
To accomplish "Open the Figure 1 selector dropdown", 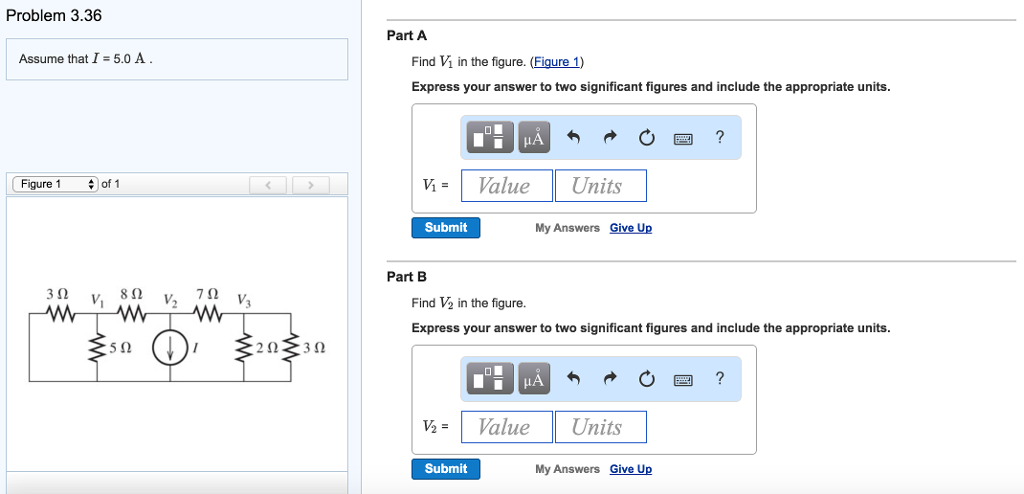I will pyautogui.click(x=56, y=184).
